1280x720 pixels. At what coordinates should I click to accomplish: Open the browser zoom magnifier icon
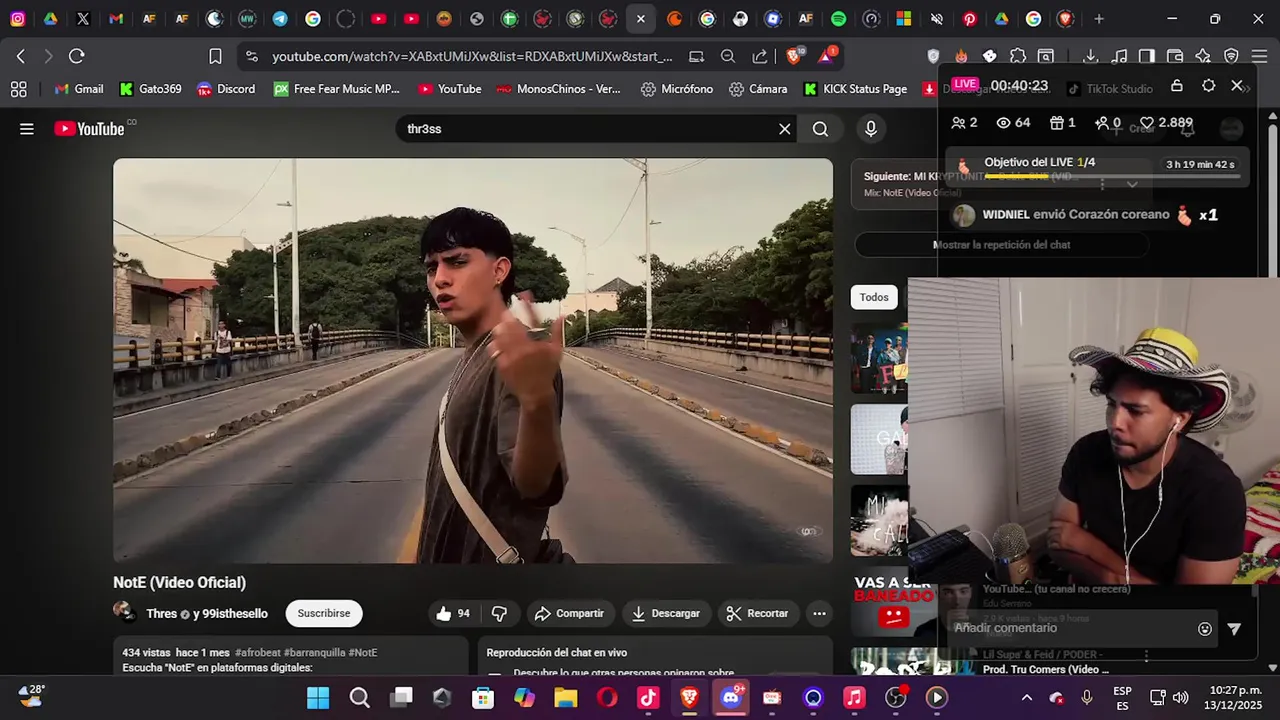pos(728,56)
